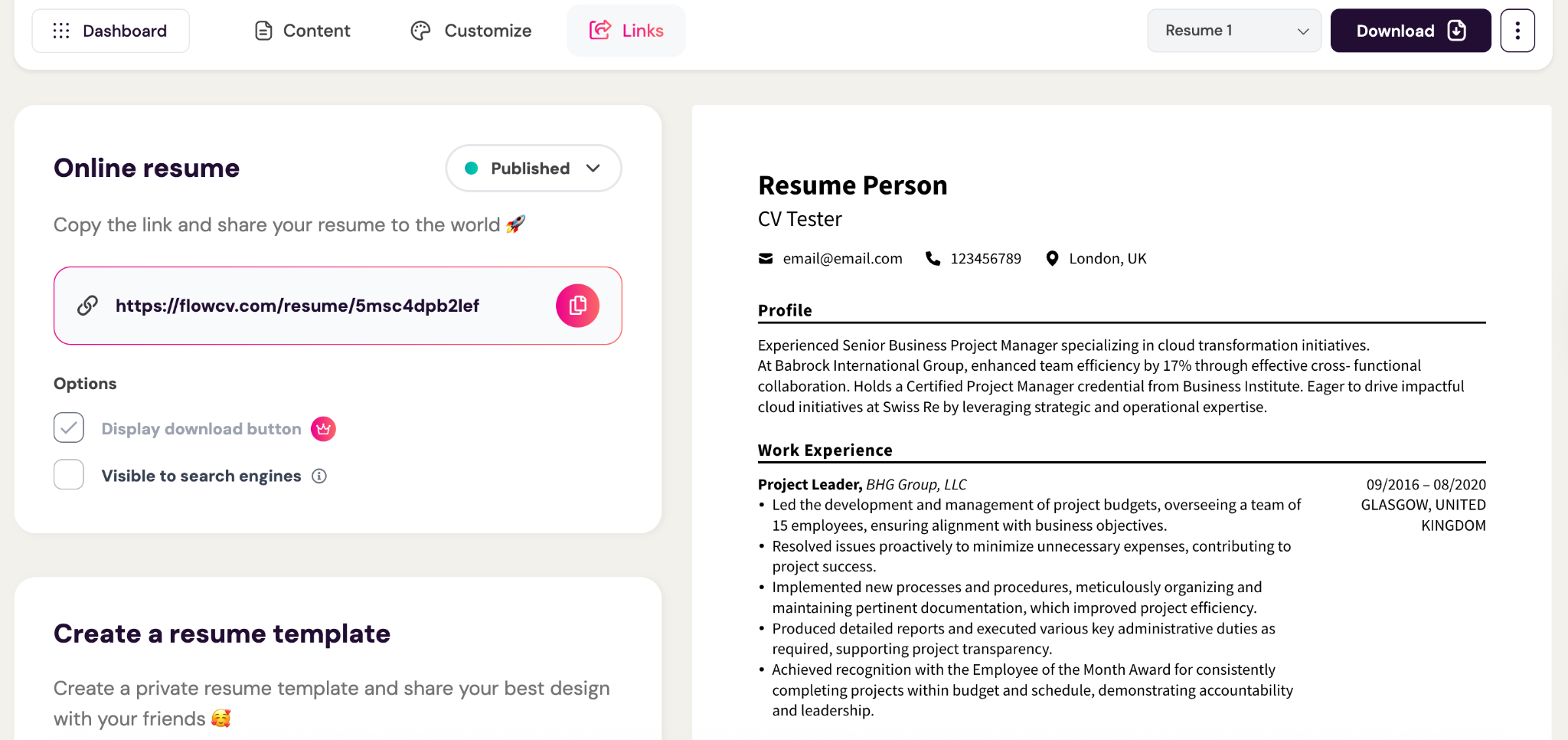1568x740 pixels.
Task: Click the Resume Person name heading
Action: pyautogui.click(x=852, y=185)
